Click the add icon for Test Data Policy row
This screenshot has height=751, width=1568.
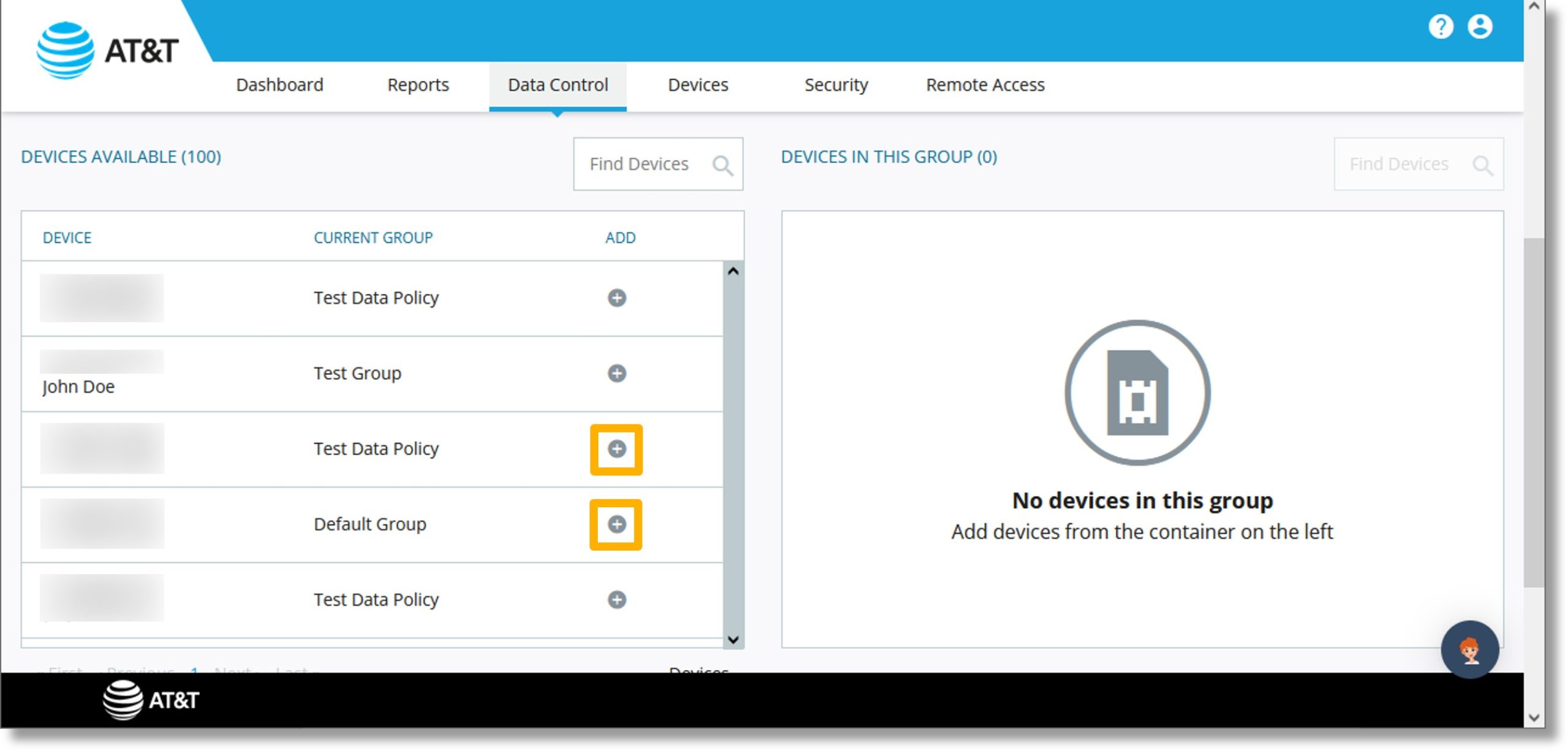click(617, 448)
